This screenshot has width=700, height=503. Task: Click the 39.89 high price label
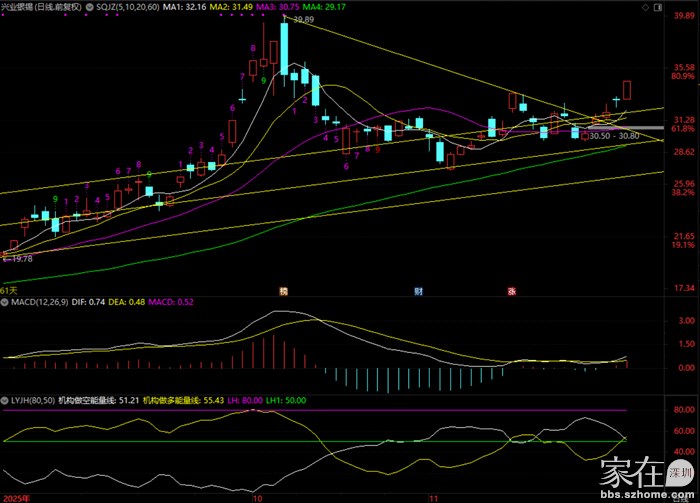[302, 20]
